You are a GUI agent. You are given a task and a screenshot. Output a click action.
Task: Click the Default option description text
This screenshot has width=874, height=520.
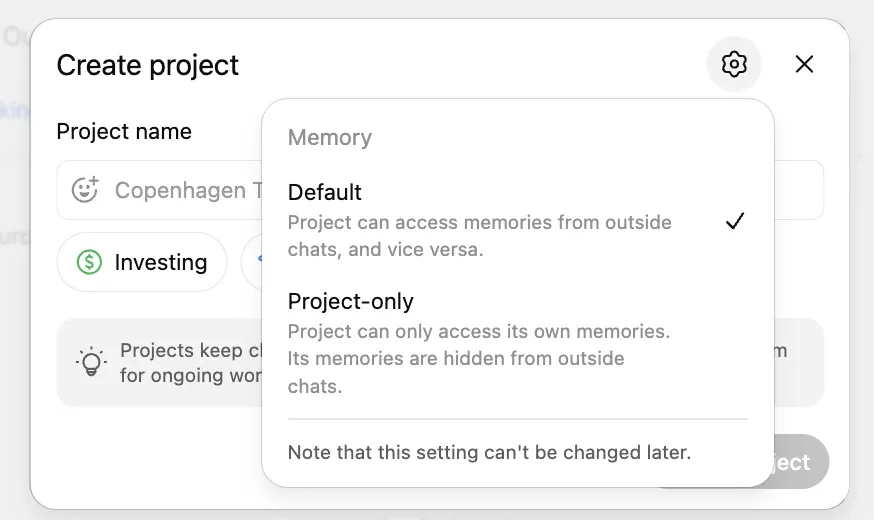479,236
